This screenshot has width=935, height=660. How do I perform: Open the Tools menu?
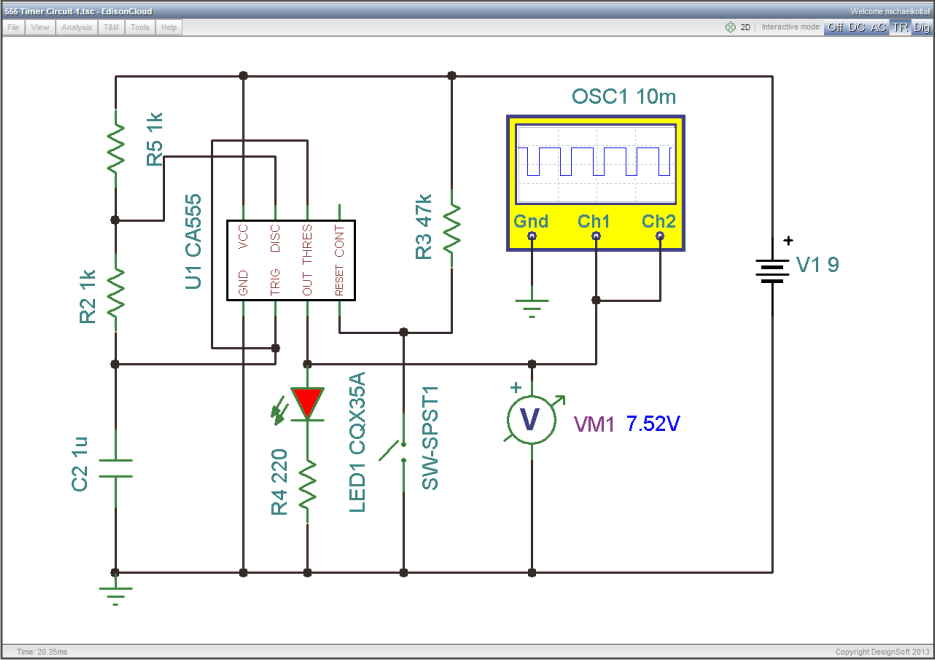pos(140,27)
